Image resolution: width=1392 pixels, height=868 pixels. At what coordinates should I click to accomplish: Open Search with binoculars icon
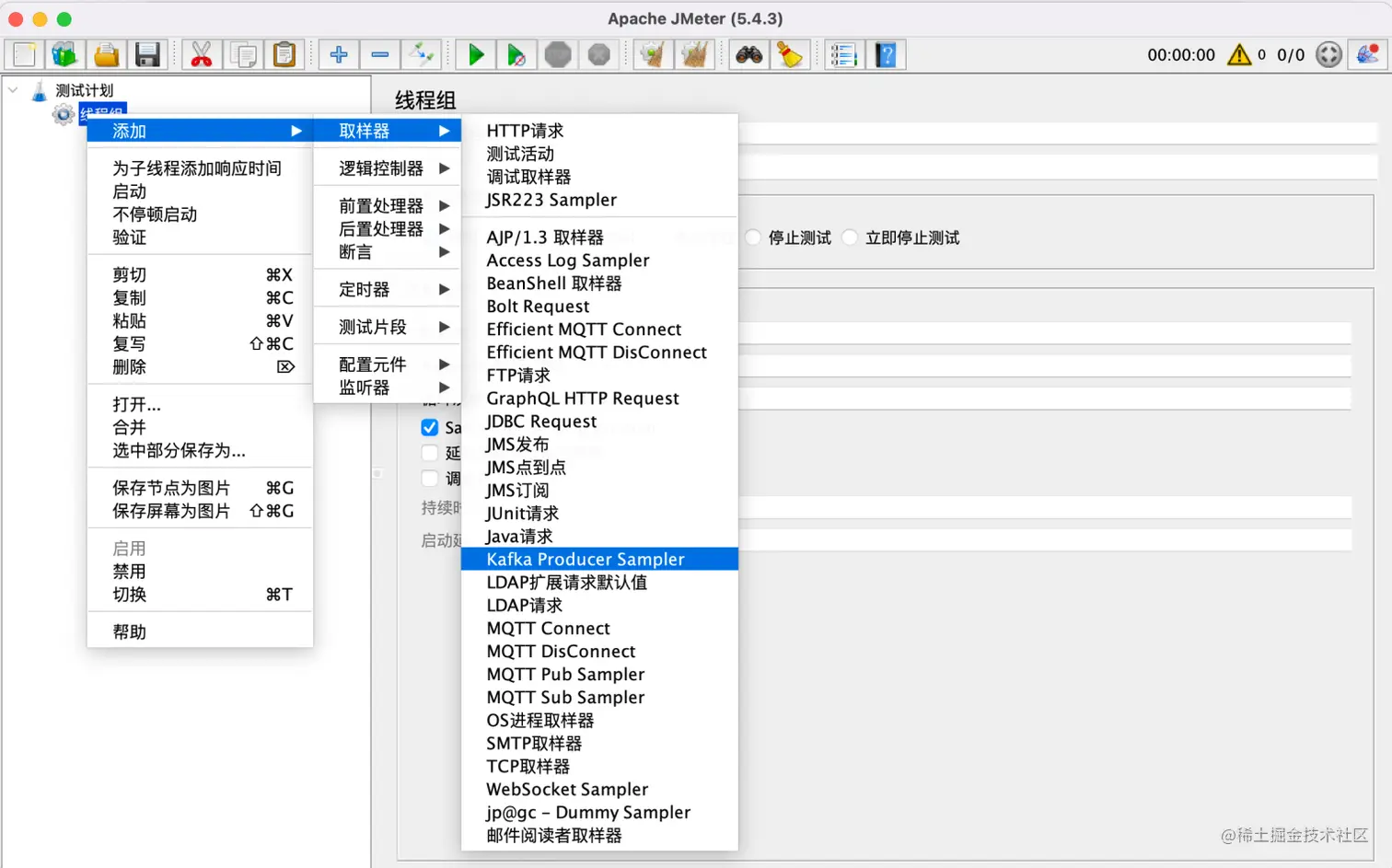[x=748, y=55]
